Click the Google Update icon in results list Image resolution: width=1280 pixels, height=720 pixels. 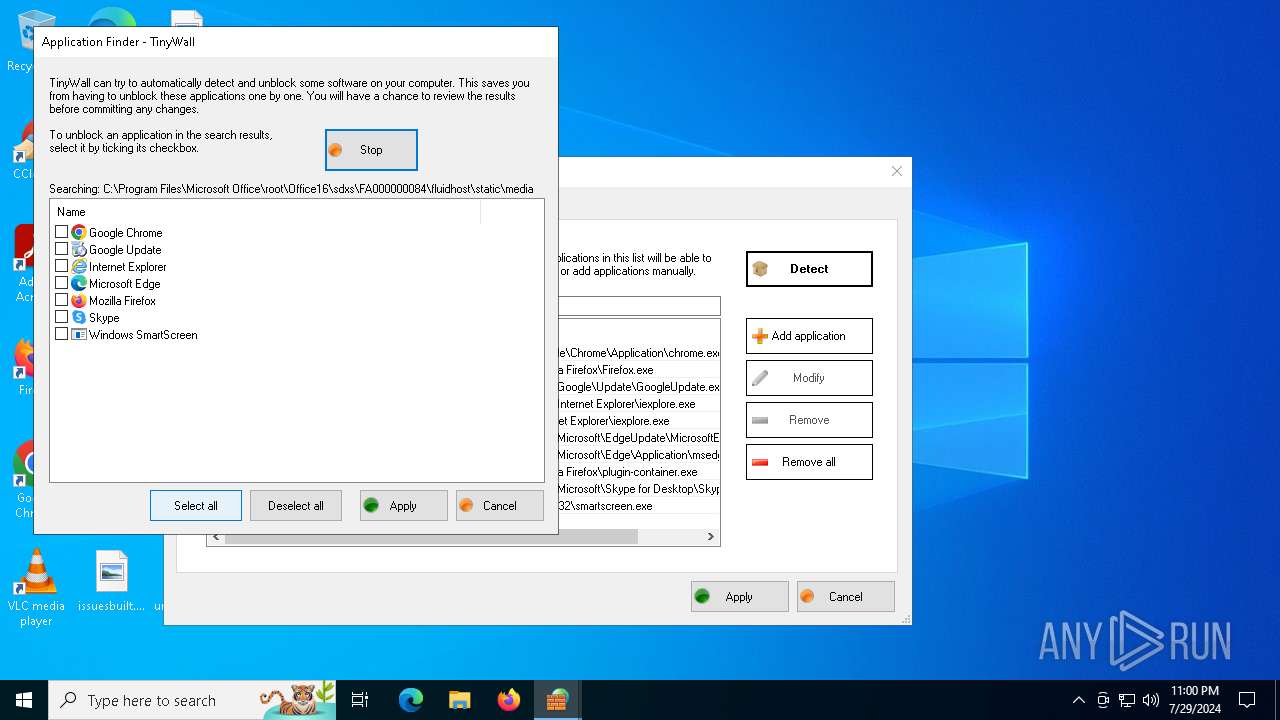(79, 249)
